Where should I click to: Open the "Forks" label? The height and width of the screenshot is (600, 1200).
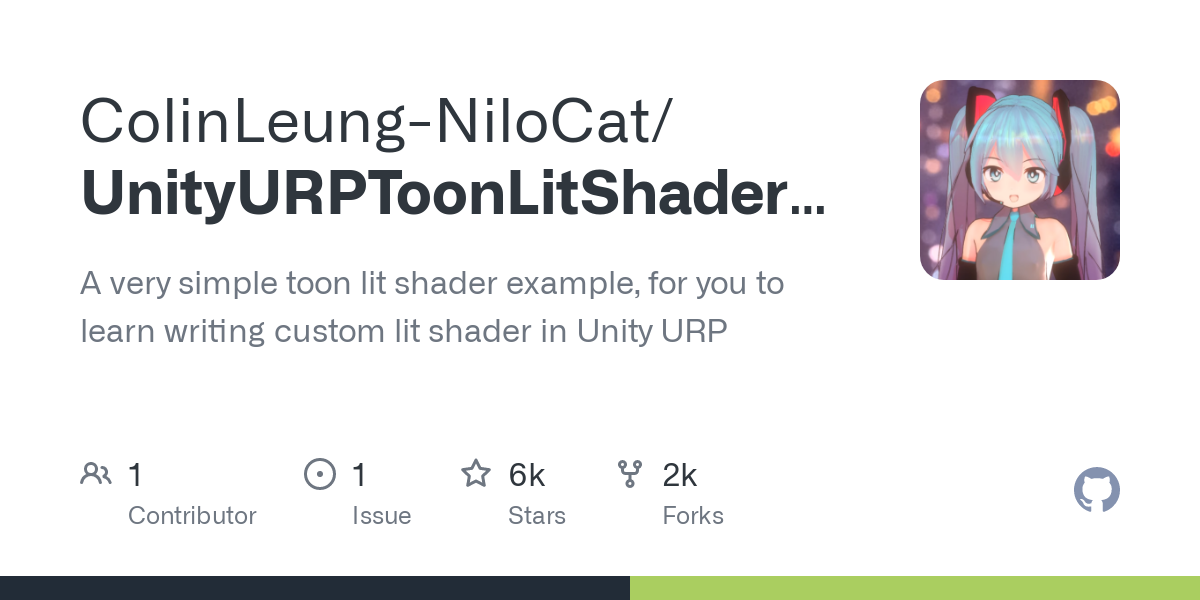(x=693, y=516)
